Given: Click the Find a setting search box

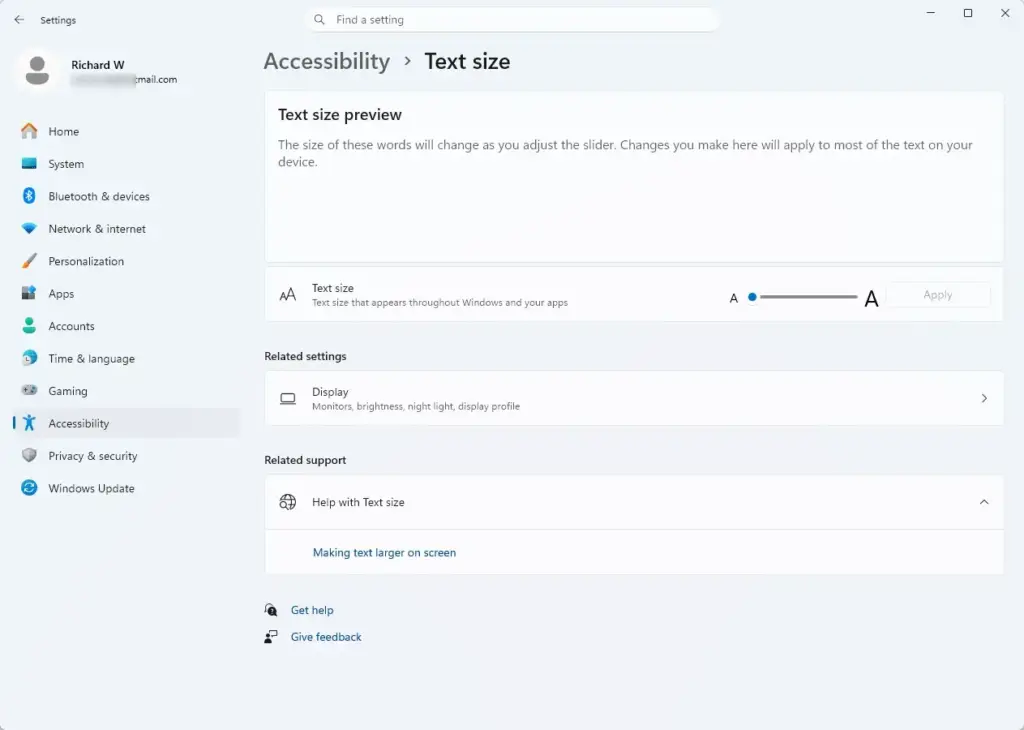Looking at the screenshot, I should (512, 20).
